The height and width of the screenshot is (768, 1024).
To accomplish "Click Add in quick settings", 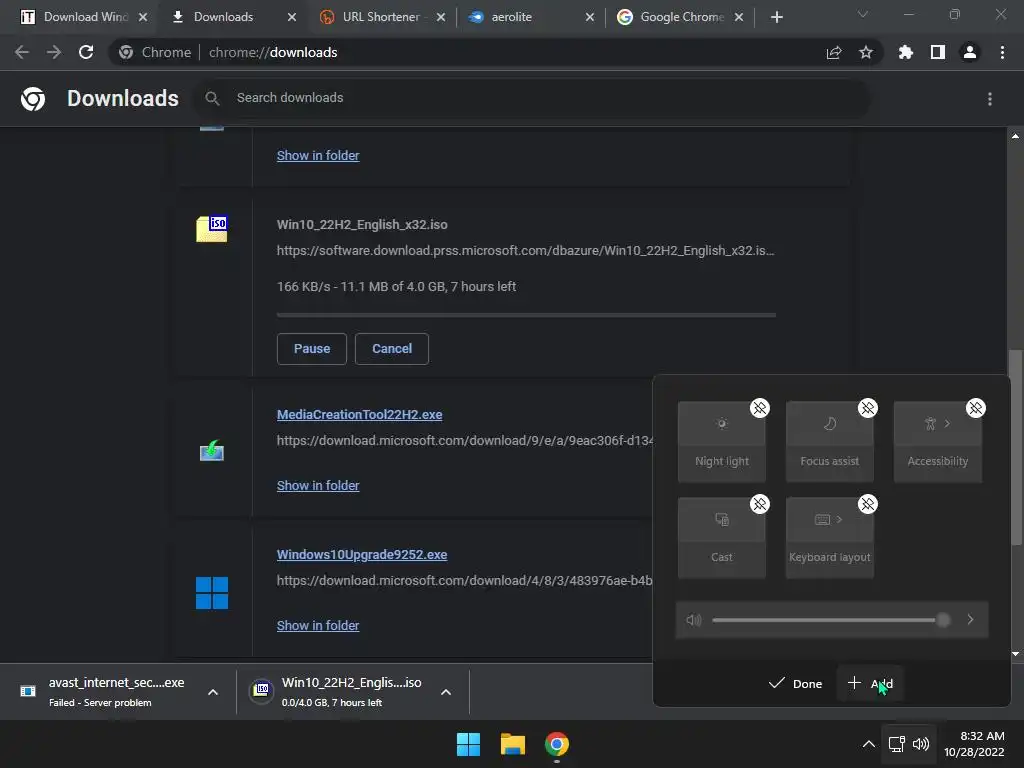I will 870,683.
